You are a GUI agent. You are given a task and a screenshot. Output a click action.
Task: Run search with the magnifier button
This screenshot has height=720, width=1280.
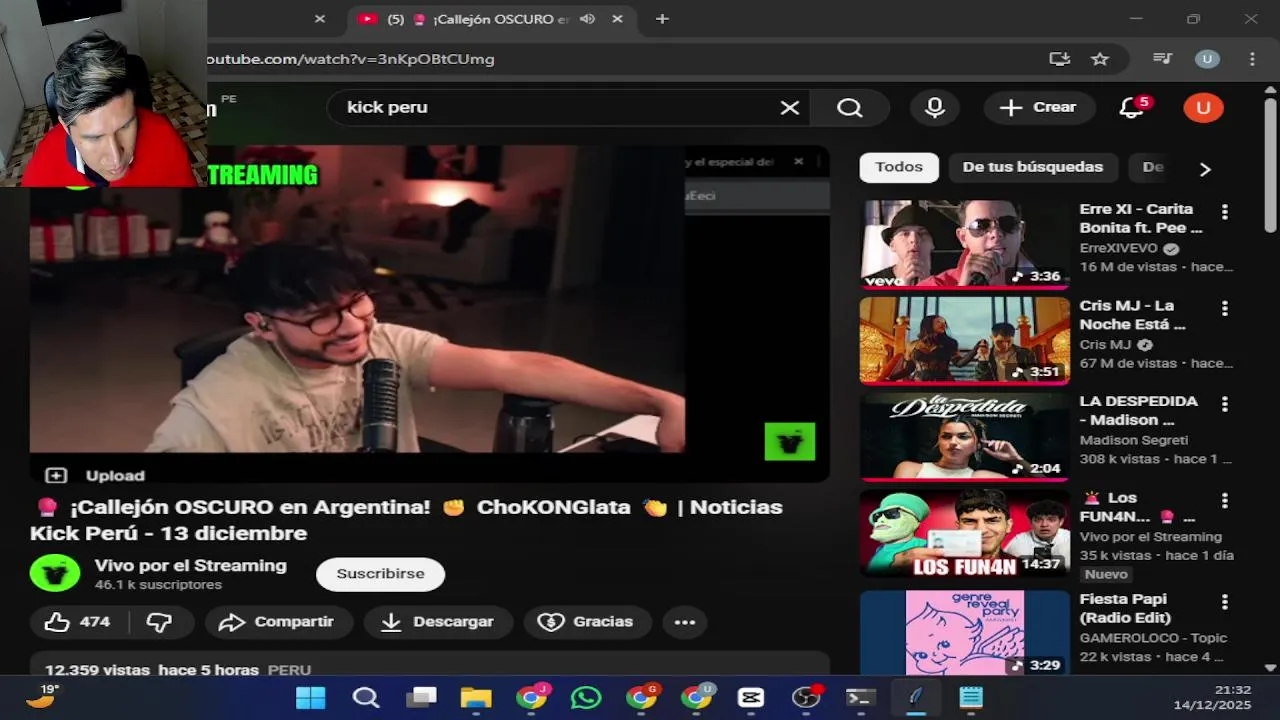(x=850, y=108)
